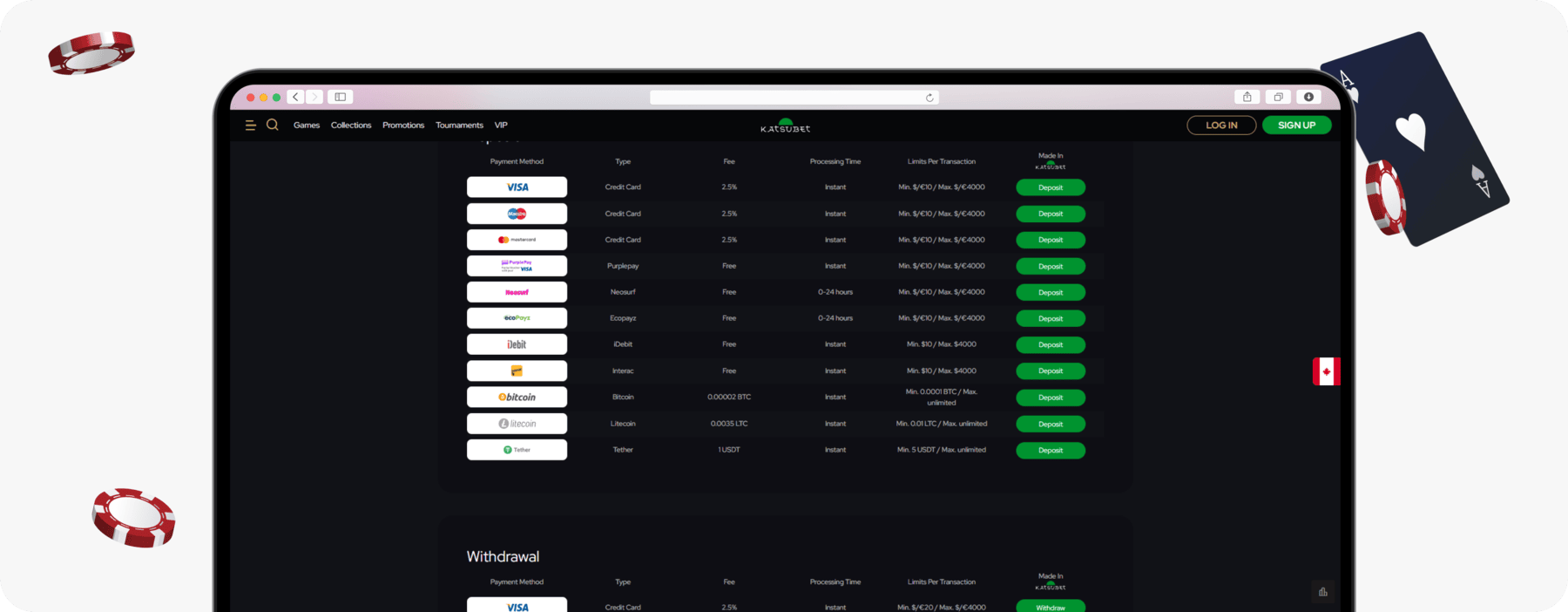The width and height of the screenshot is (1568, 612).
Task: Click the Maestro payment logo
Action: click(x=517, y=214)
